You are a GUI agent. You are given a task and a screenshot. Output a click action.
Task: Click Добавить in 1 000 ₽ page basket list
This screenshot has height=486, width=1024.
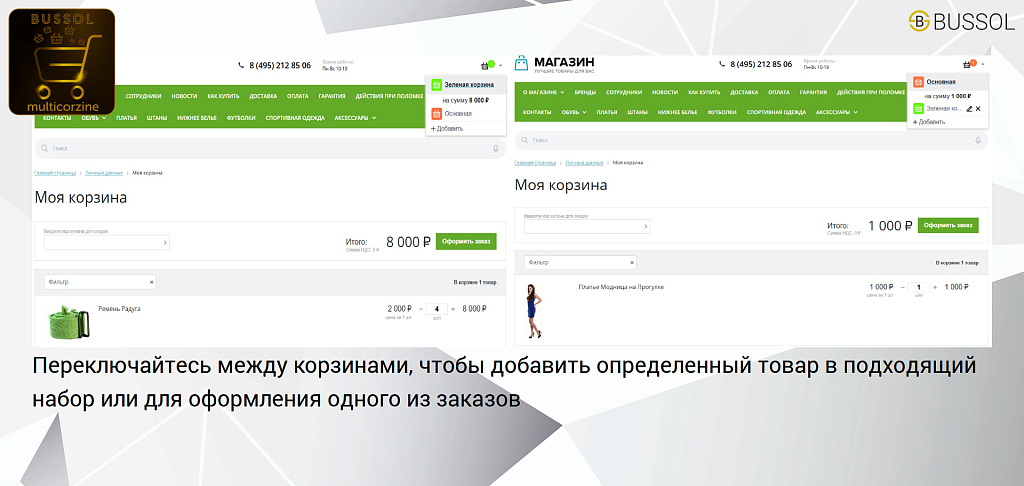click(x=929, y=122)
